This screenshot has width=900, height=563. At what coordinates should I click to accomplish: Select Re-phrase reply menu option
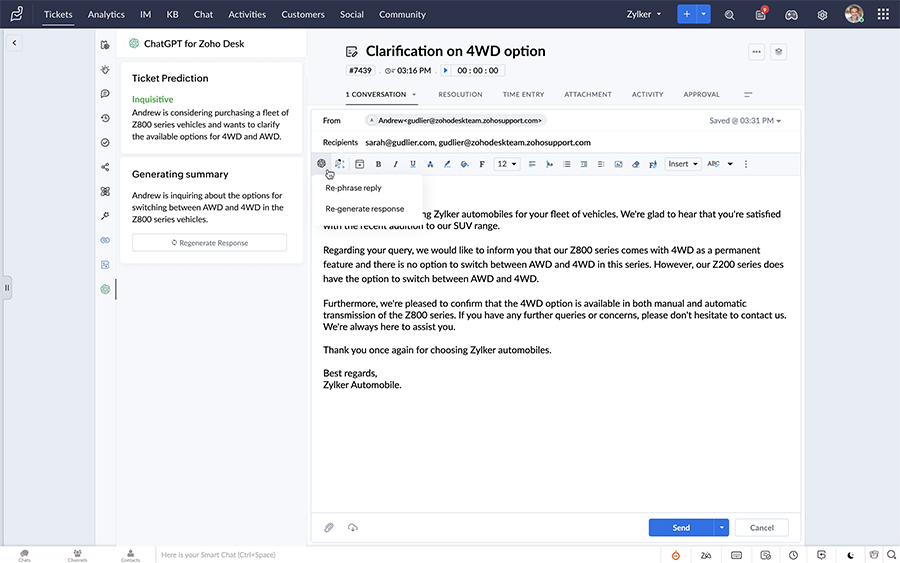coord(353,188)
